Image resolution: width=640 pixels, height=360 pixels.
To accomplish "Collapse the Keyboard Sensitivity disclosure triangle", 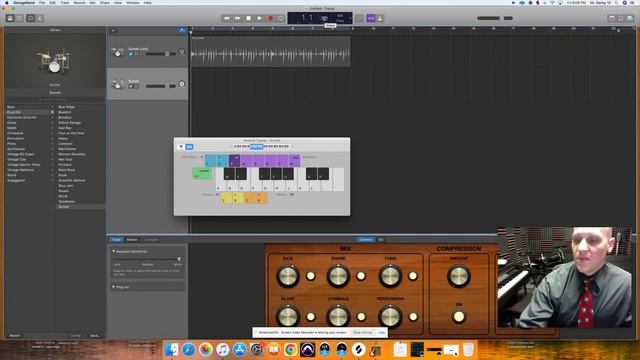I will tap(113, 251).
